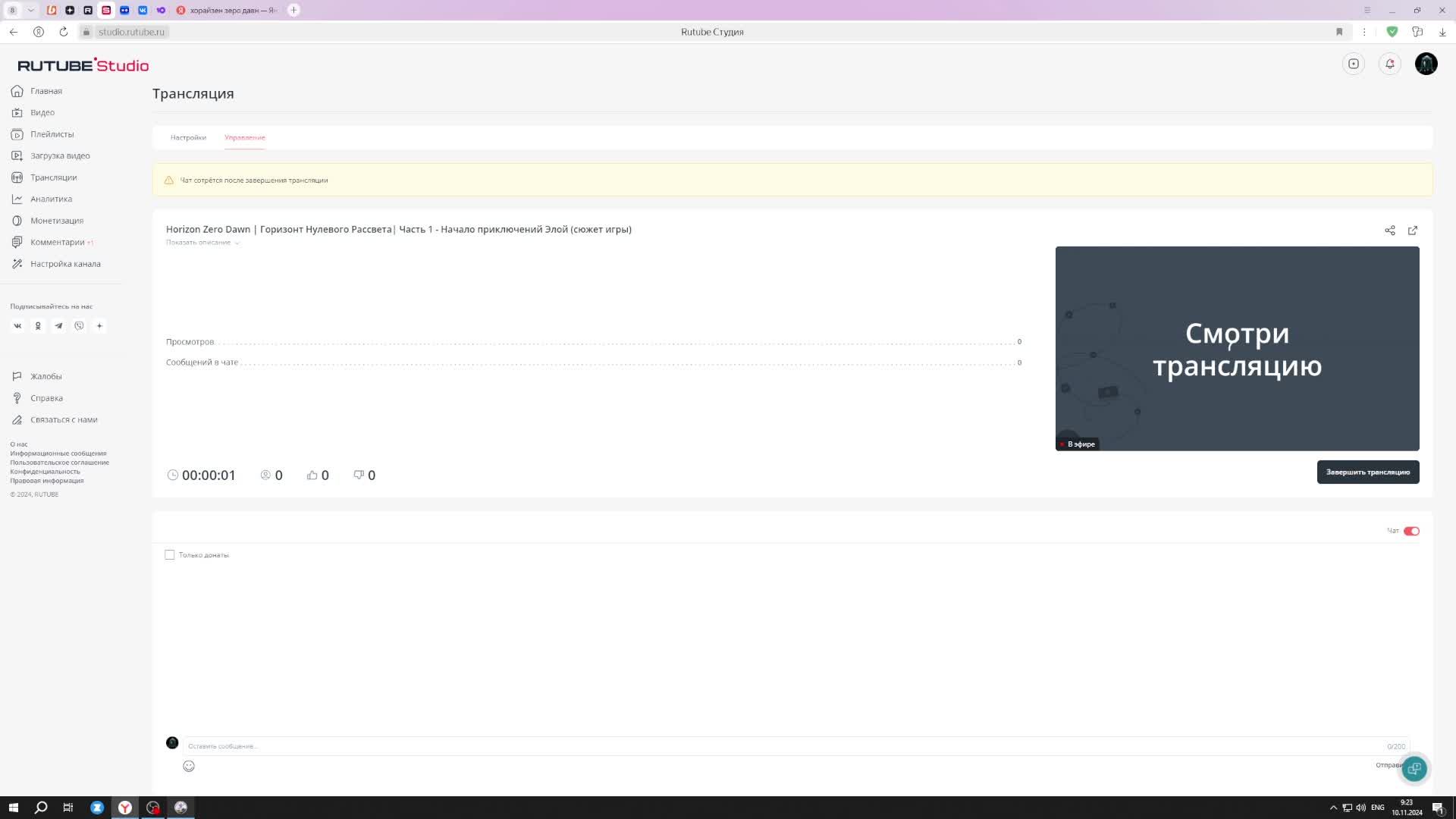
Task: Open the О нас footer link
Action: pos(19,444)
